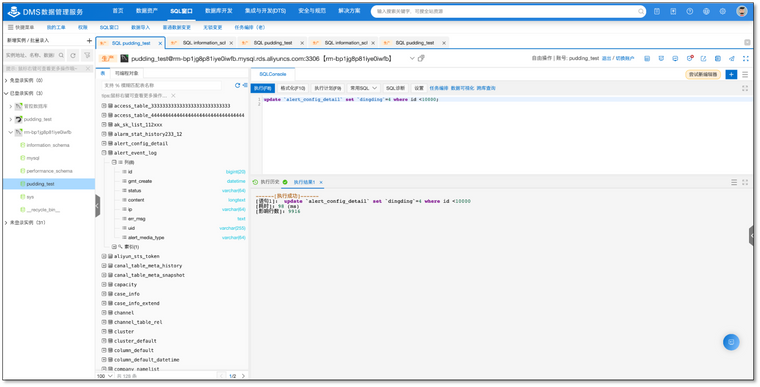Run the SQL with the 执行(F8) button
This screenshot has width=760, height=387.
click(x=263, y=88)
